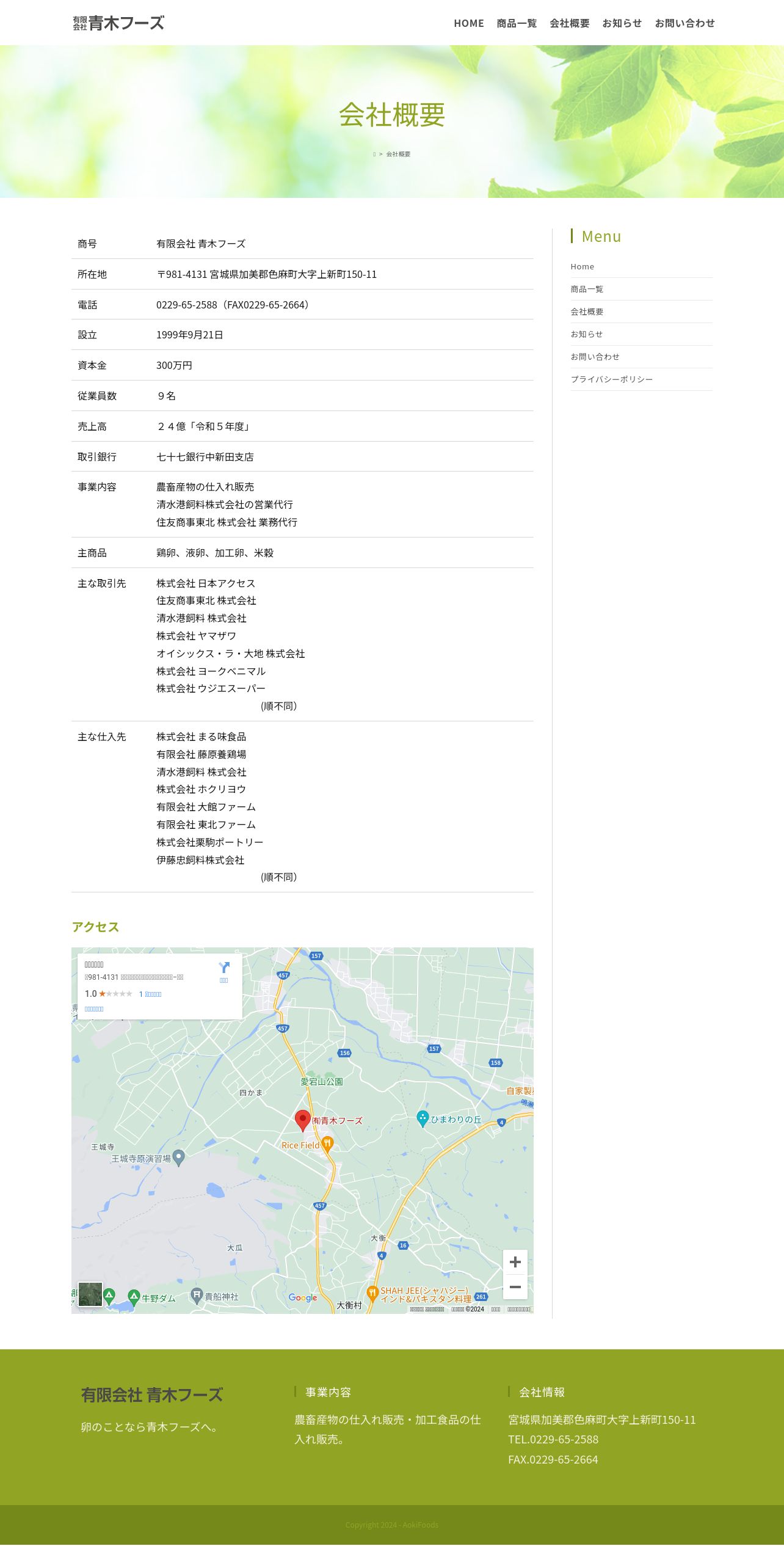Open お問い合わせ in the top navigation
The image size is (784, 1546).
[684, 23]
